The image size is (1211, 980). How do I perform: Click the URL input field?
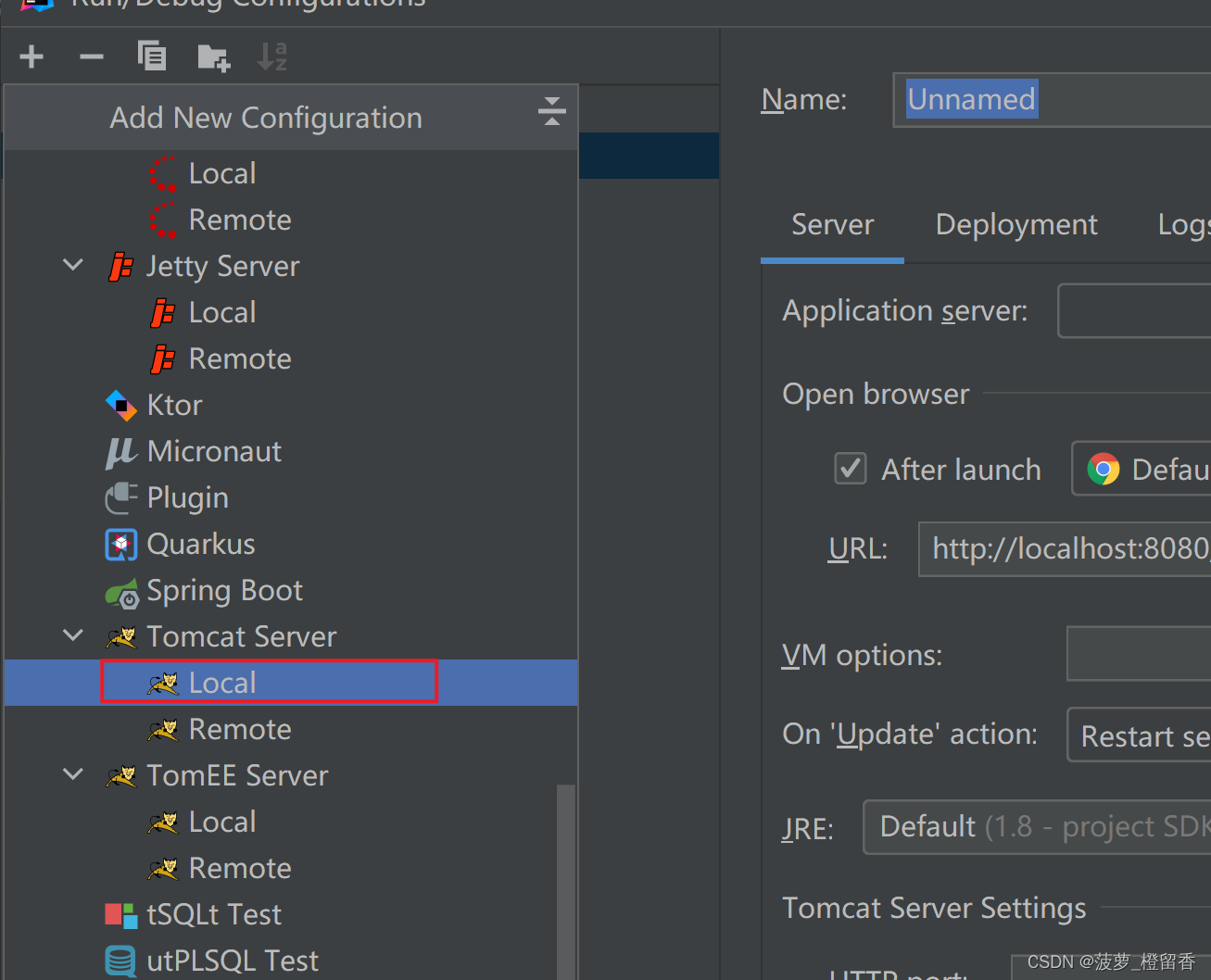(x=1065, y=549)
